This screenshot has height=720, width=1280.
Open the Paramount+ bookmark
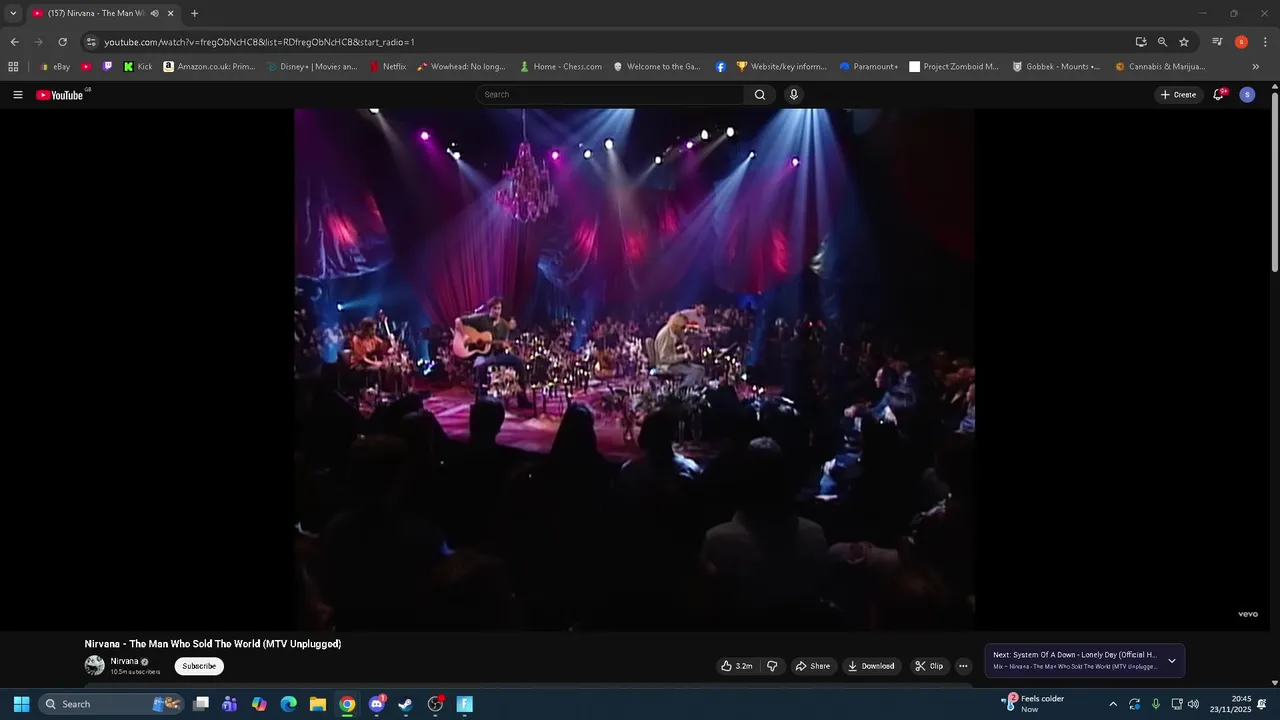[869, 67]
